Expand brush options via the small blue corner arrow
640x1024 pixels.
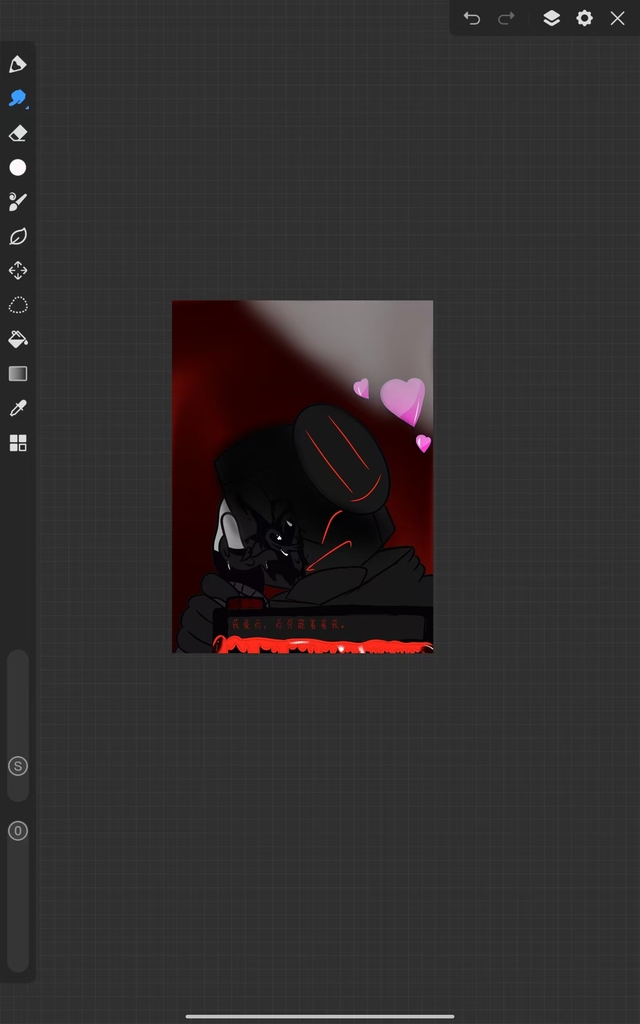(27, 106)
